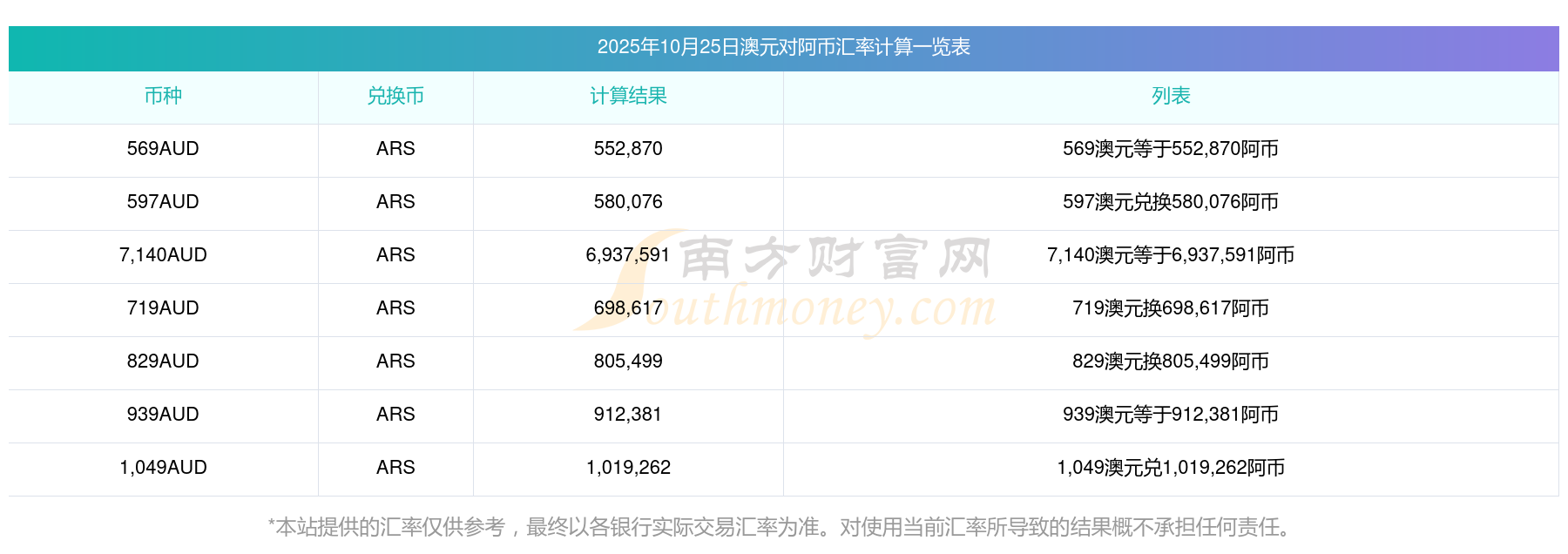Image resolution: width=1568 pixels, height=554 pixels.
Task: Click the result value 698,617
Action: click(628, 308)
